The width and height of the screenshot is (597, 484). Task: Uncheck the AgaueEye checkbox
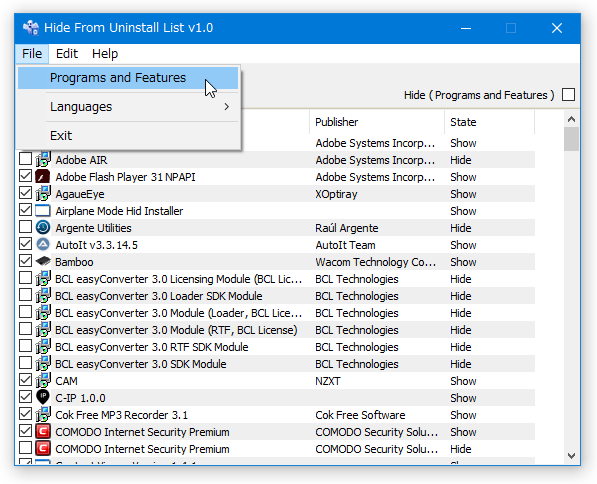26,193
